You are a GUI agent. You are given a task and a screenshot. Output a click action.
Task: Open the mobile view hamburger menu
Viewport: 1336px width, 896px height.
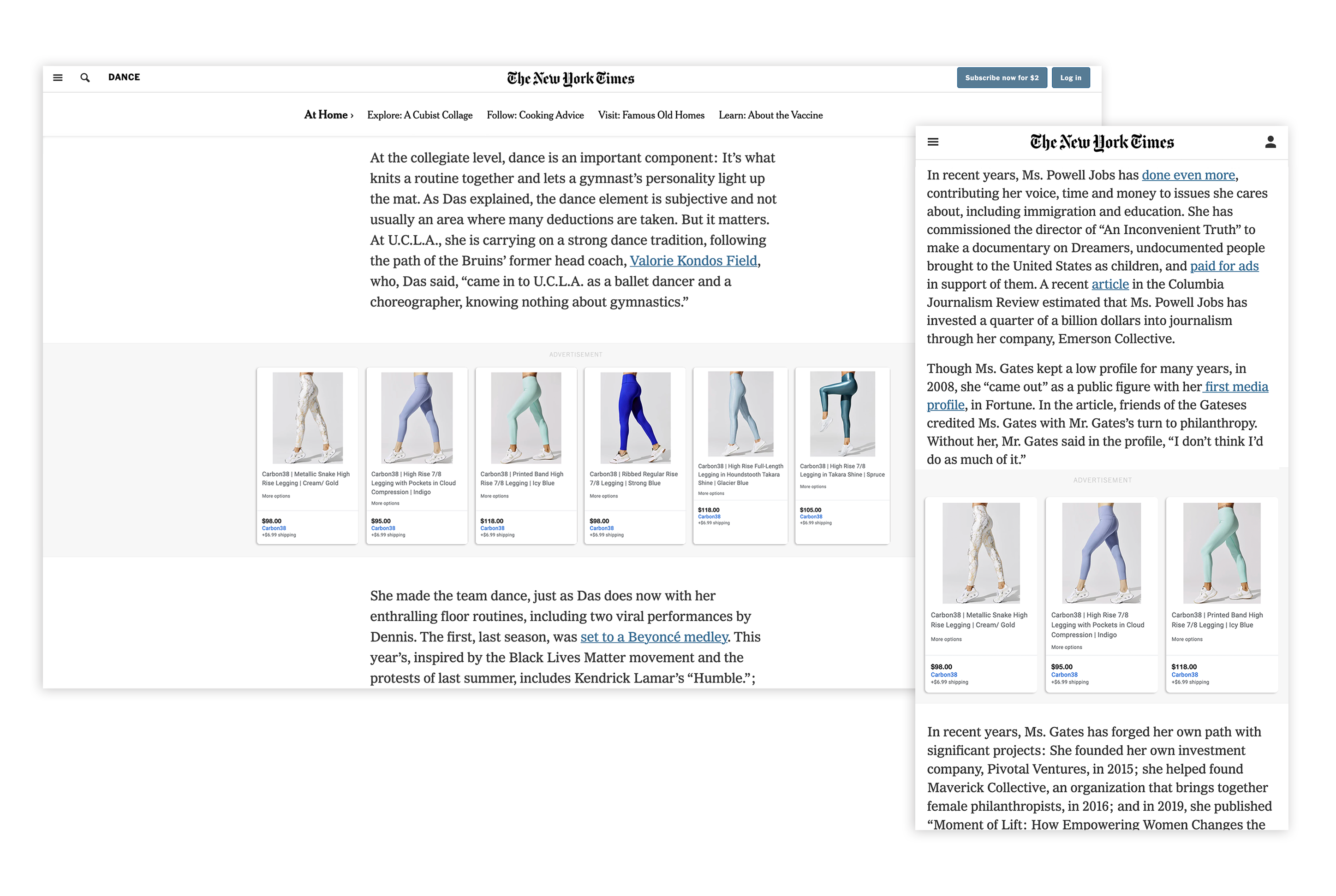(933, 142)
